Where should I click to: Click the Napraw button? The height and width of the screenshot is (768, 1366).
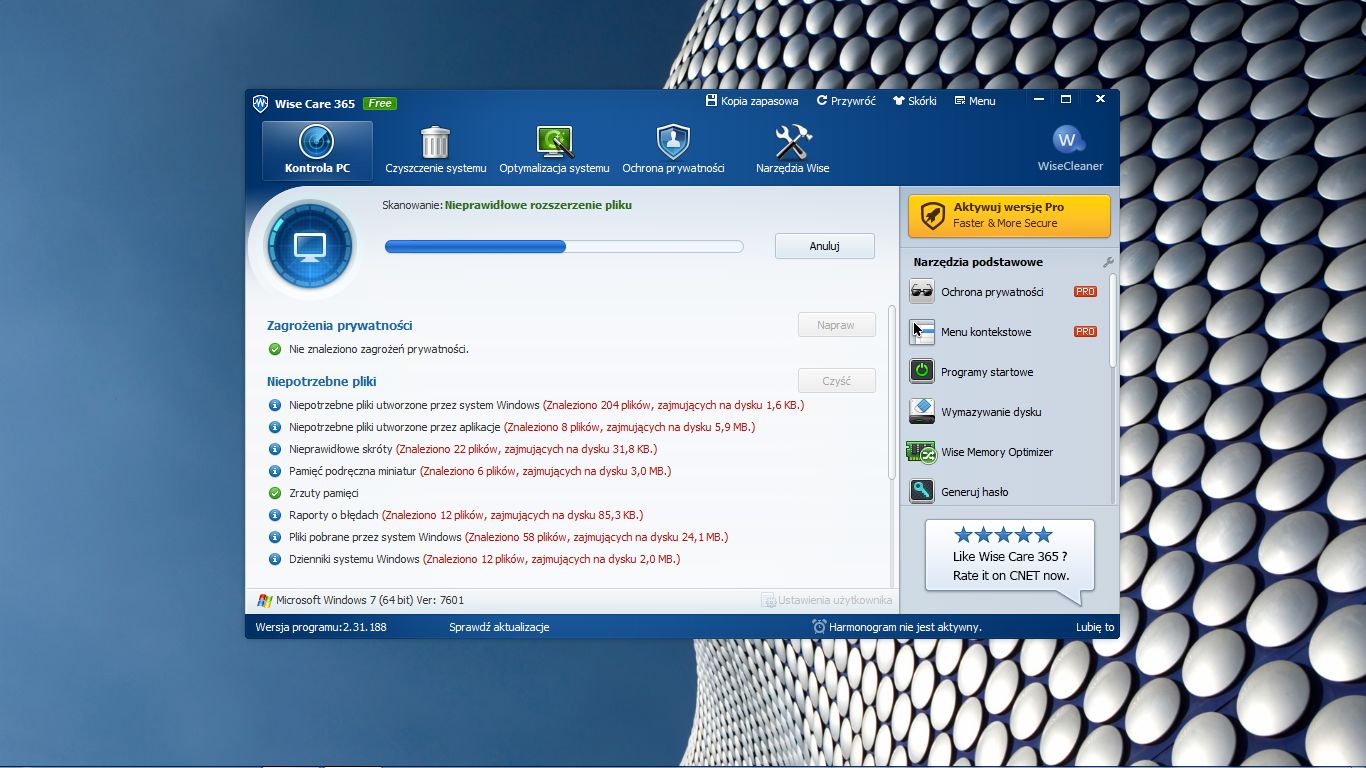click(x=836, y=325)
